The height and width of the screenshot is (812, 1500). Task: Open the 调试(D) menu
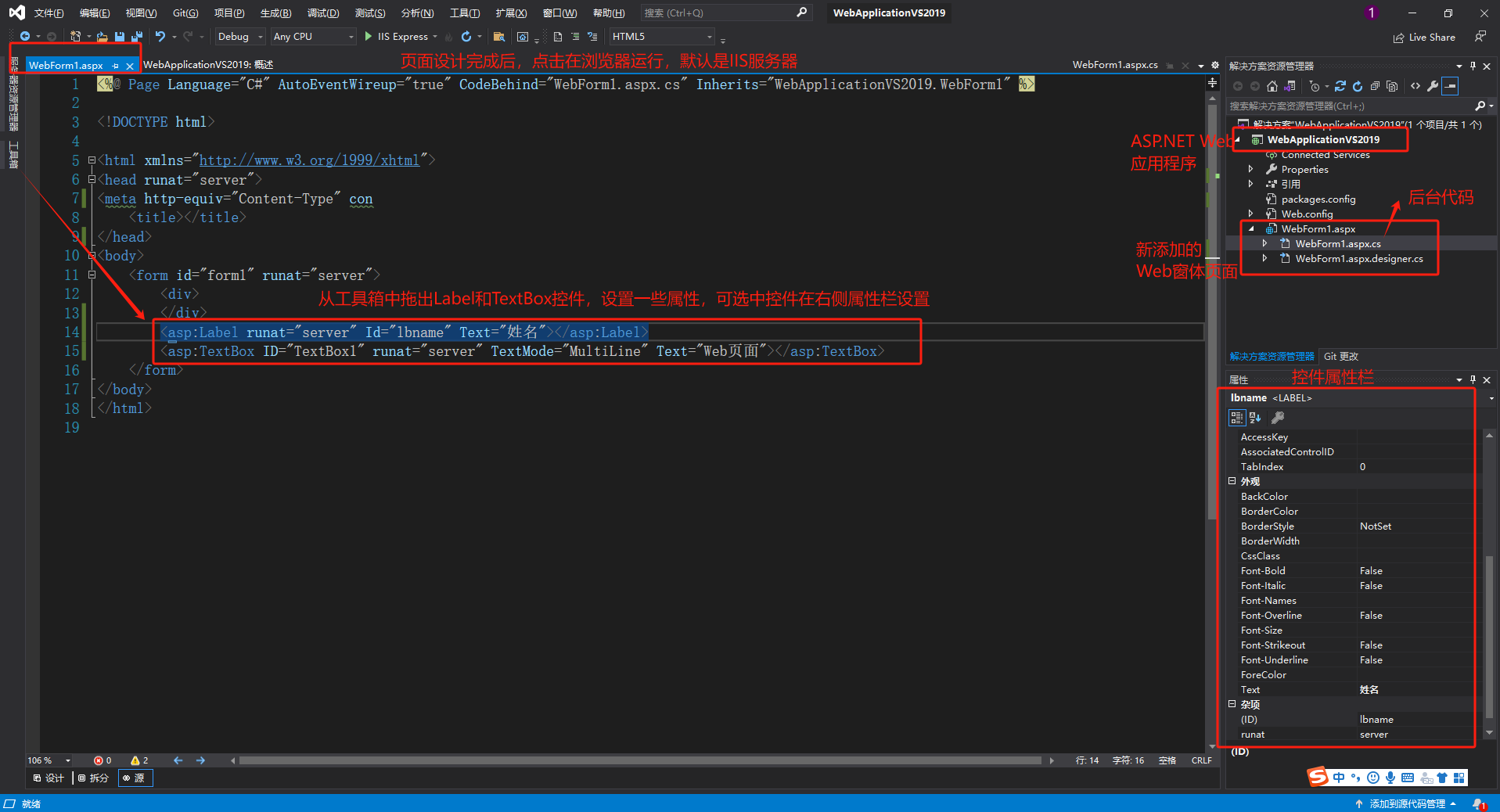click(x=323, y=13)
